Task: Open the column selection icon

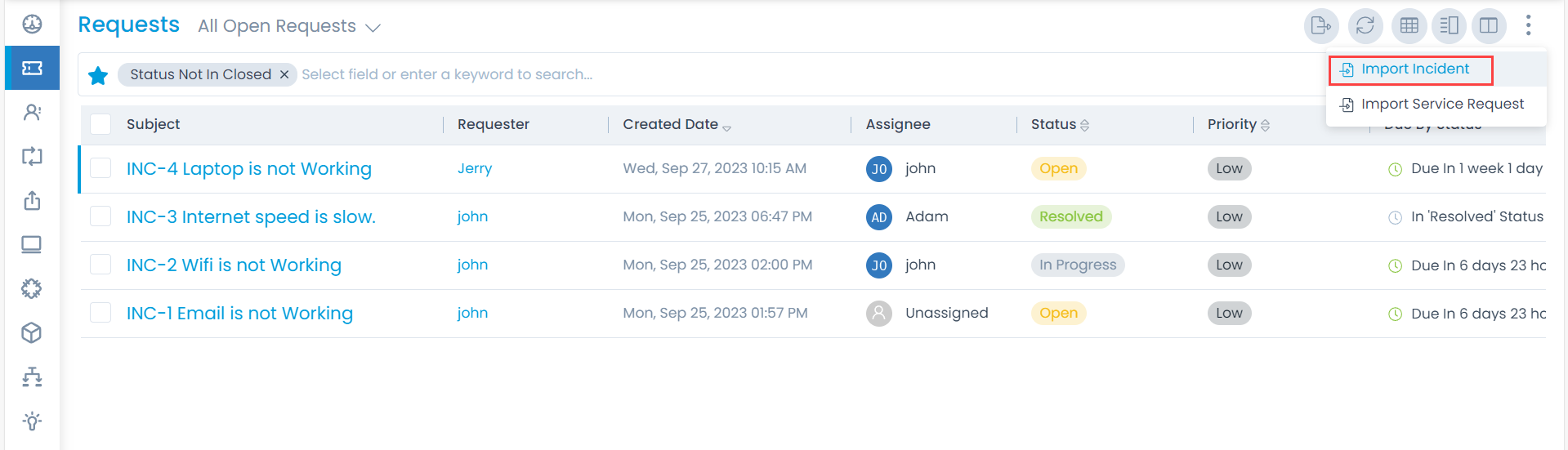Action: [1449, 26]
